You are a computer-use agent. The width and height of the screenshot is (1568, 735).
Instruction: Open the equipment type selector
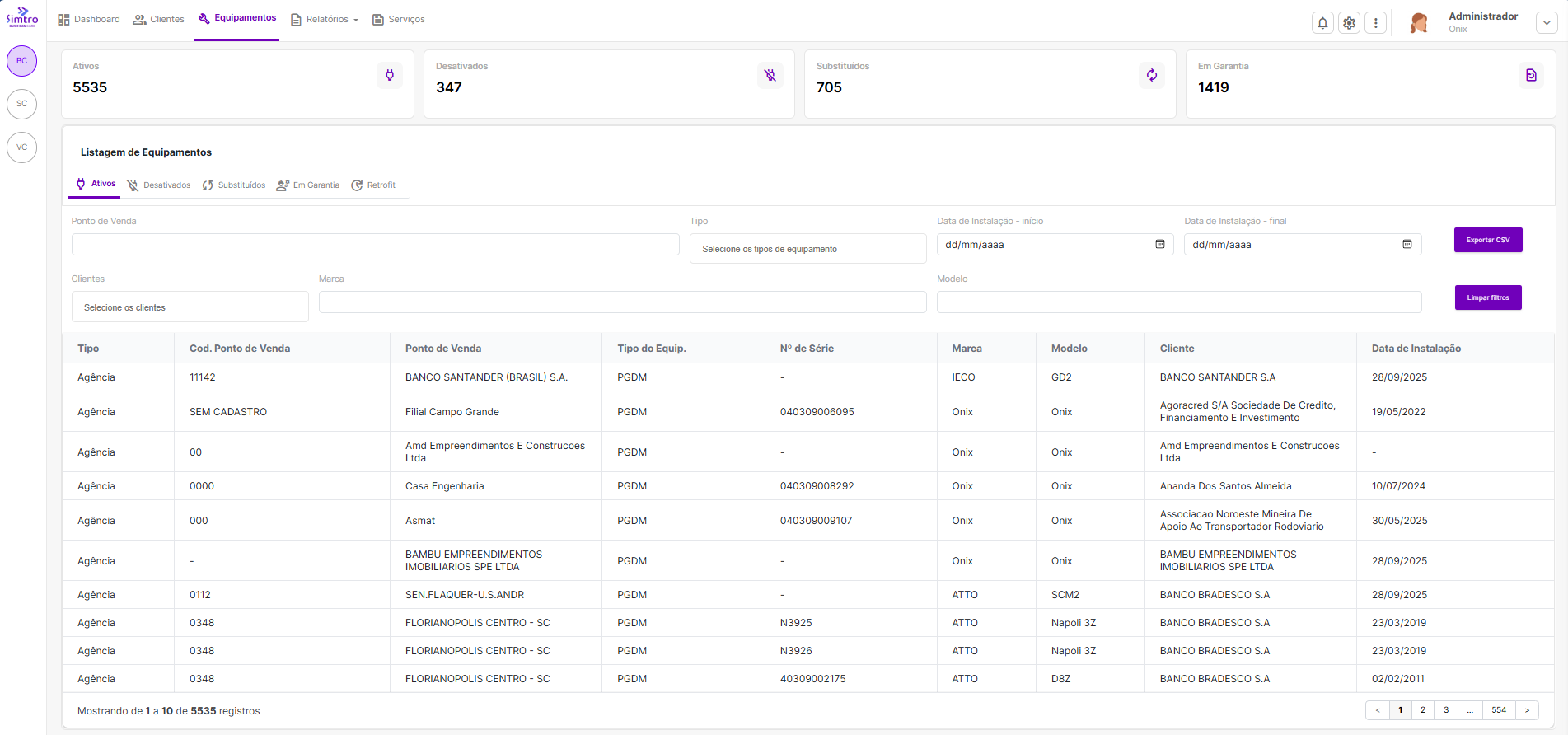807,249
